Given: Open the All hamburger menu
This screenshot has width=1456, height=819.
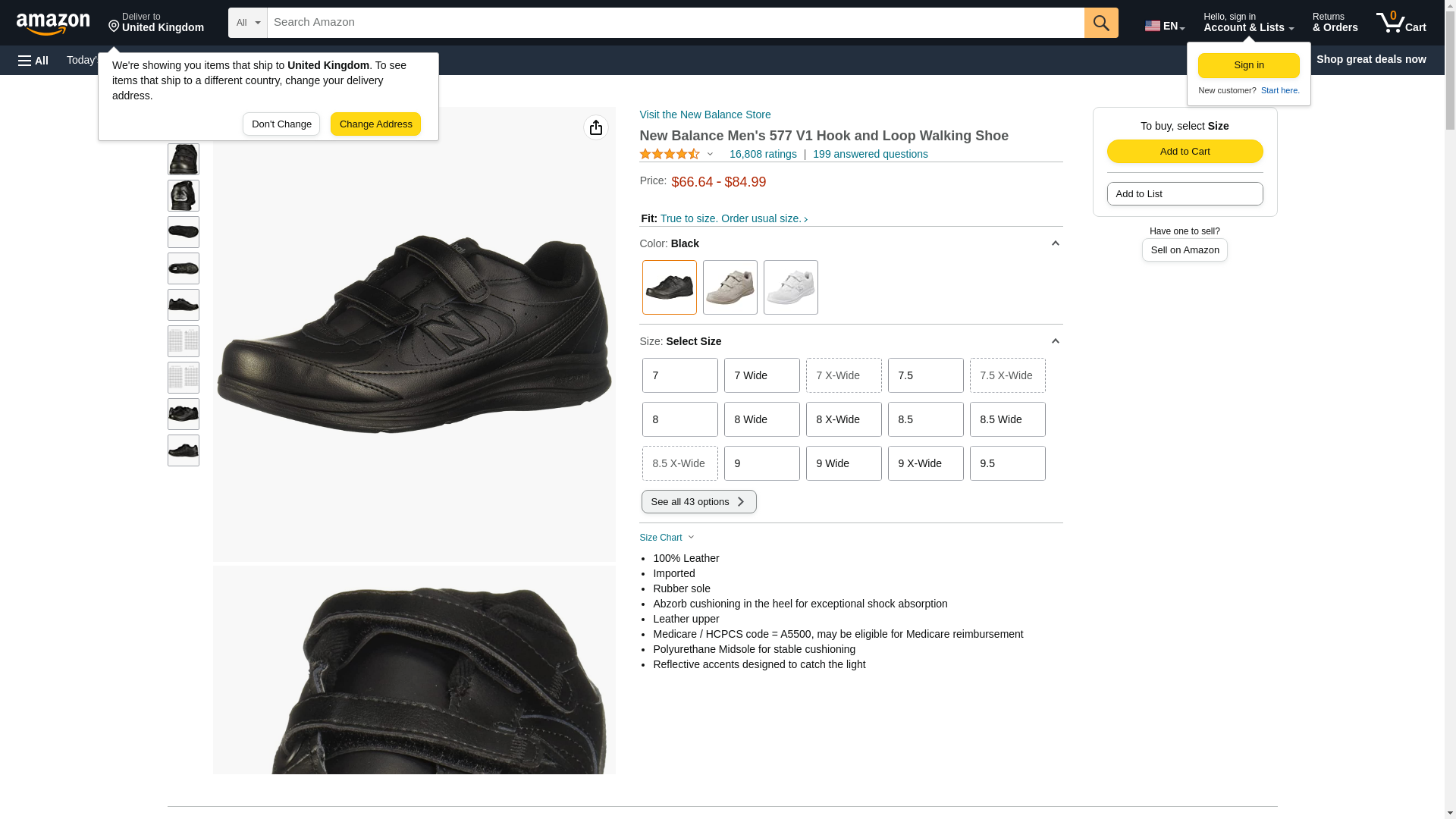Looking at the screenshot, I should click(33, 60).
